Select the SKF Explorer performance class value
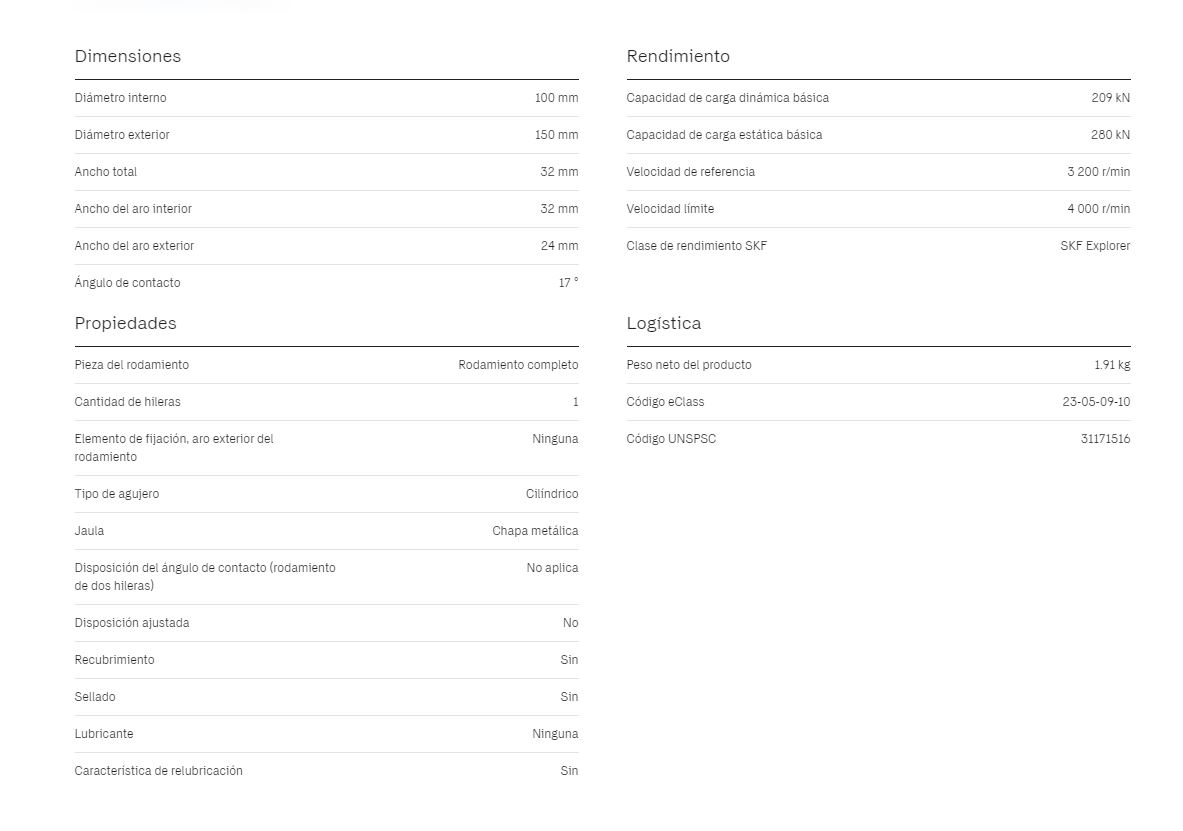 [1095, 246]
